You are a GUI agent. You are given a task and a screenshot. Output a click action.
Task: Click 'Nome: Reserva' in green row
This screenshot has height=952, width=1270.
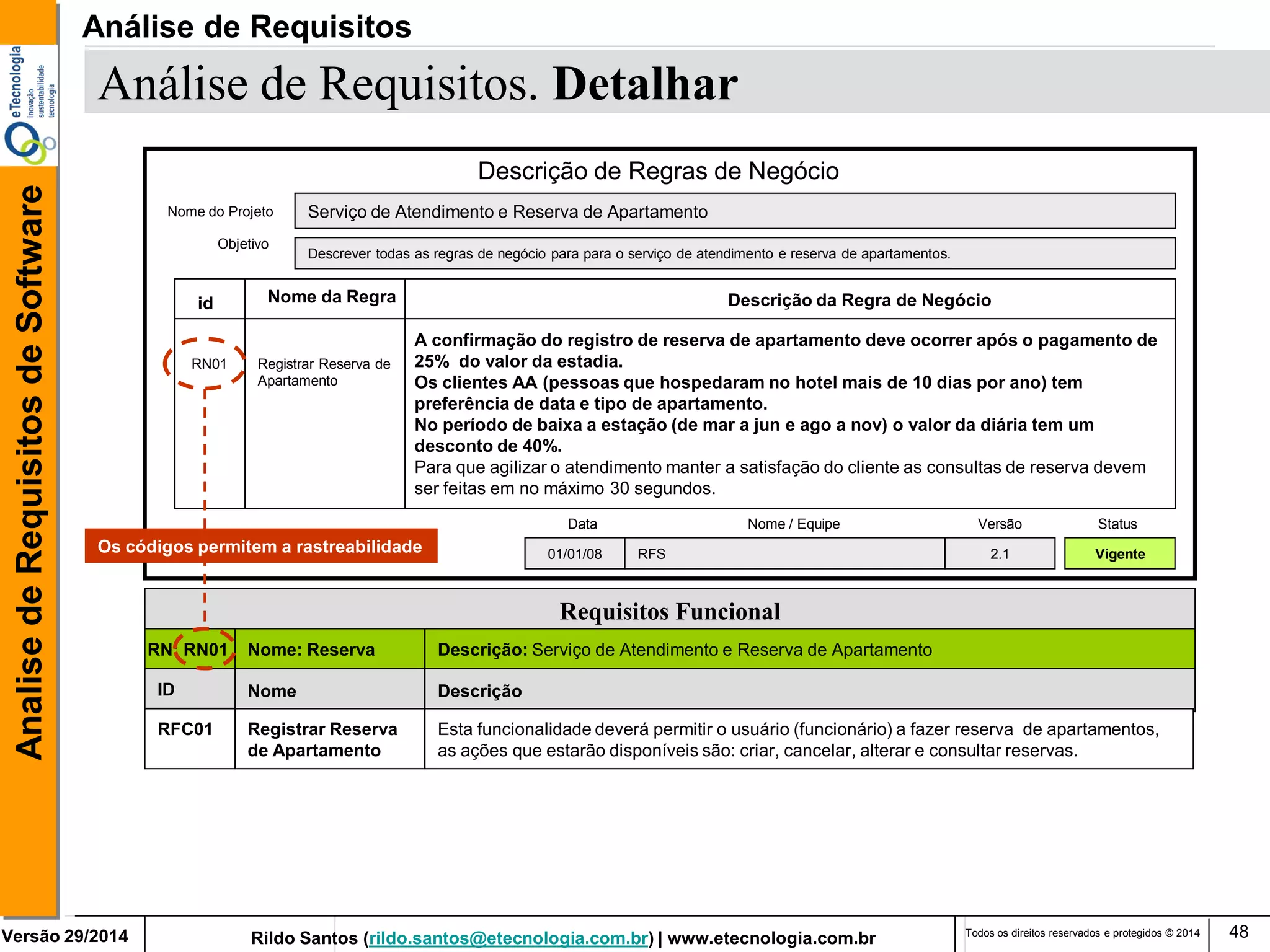tap(311, 650)
